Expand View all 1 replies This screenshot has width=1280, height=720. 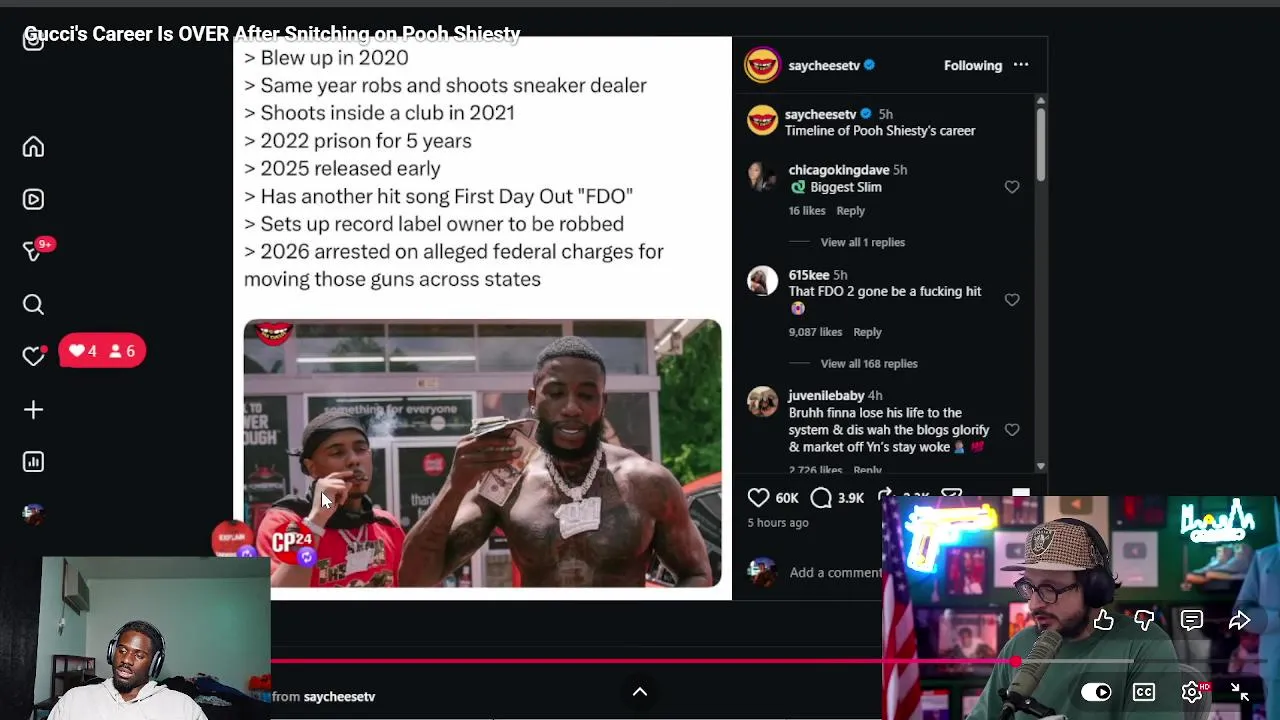point(862,242)
